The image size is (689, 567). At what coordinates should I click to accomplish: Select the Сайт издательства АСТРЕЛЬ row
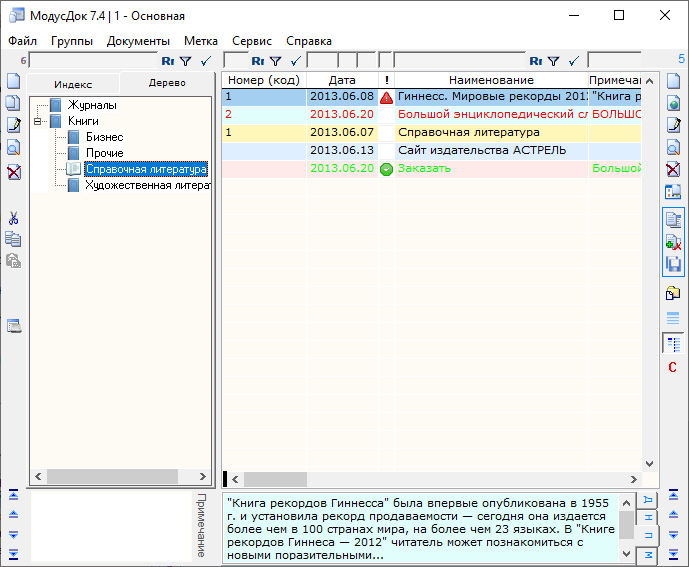coord(481,150)
